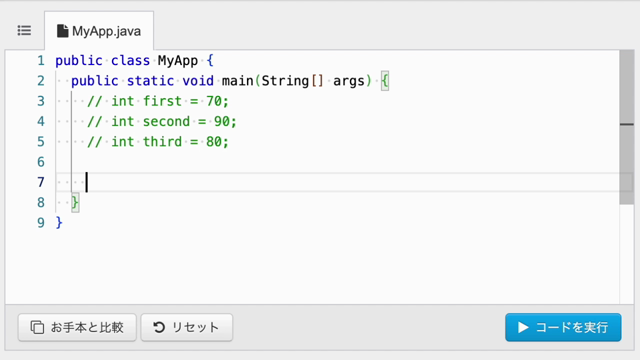This screenshot has width=640, height=360.
Task: Click the play triangle icon in run button
Action: (523, 327)
